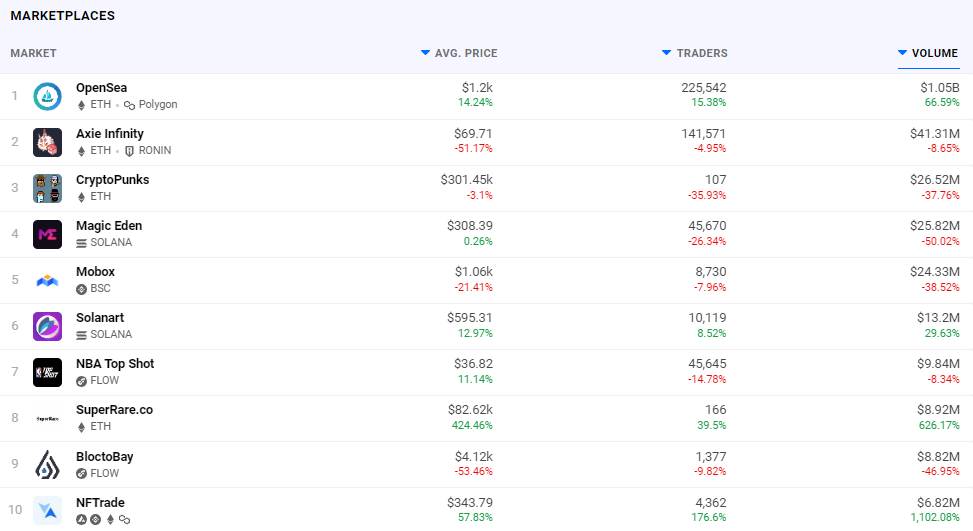Click the last chain-link icon under NFTrade
The height and width of the screenshot is (531, 973).
click(x=125, y=519)
